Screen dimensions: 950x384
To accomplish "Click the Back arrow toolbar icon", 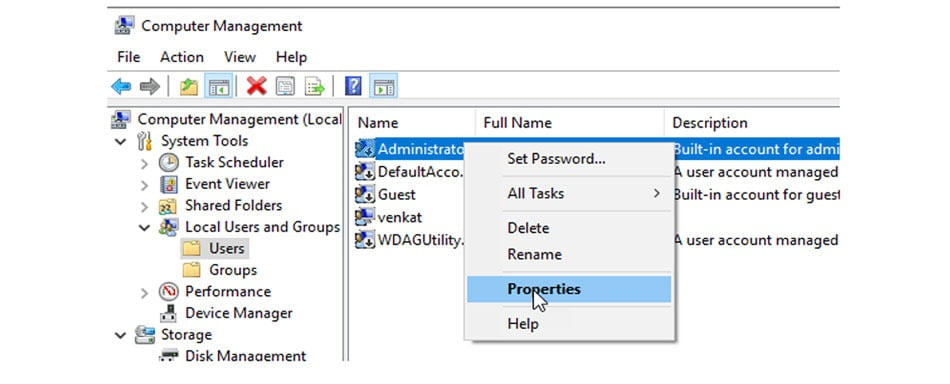I will pos(121,87).
